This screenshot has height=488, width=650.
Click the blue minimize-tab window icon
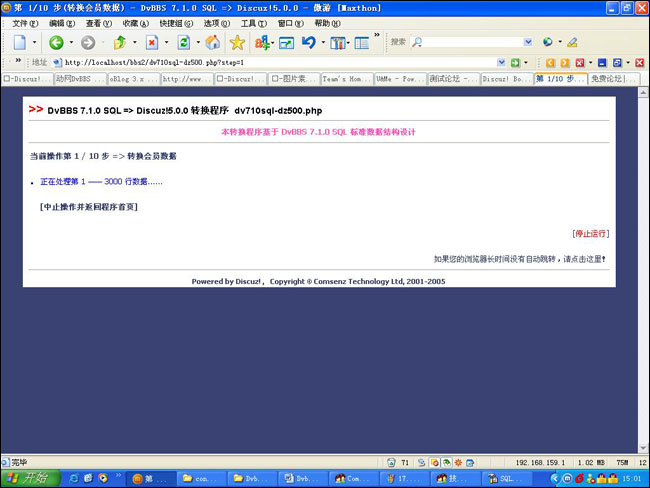[602, 63]
